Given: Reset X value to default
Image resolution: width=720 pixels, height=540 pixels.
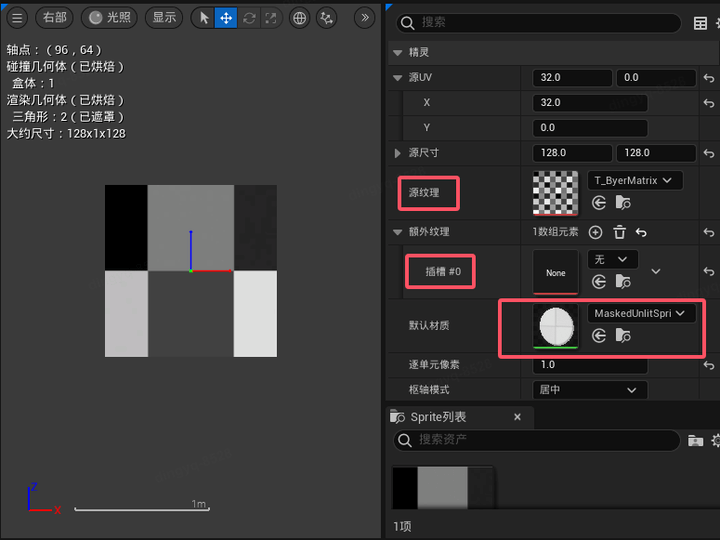Looking at the screenshot, I should point(709,103).
